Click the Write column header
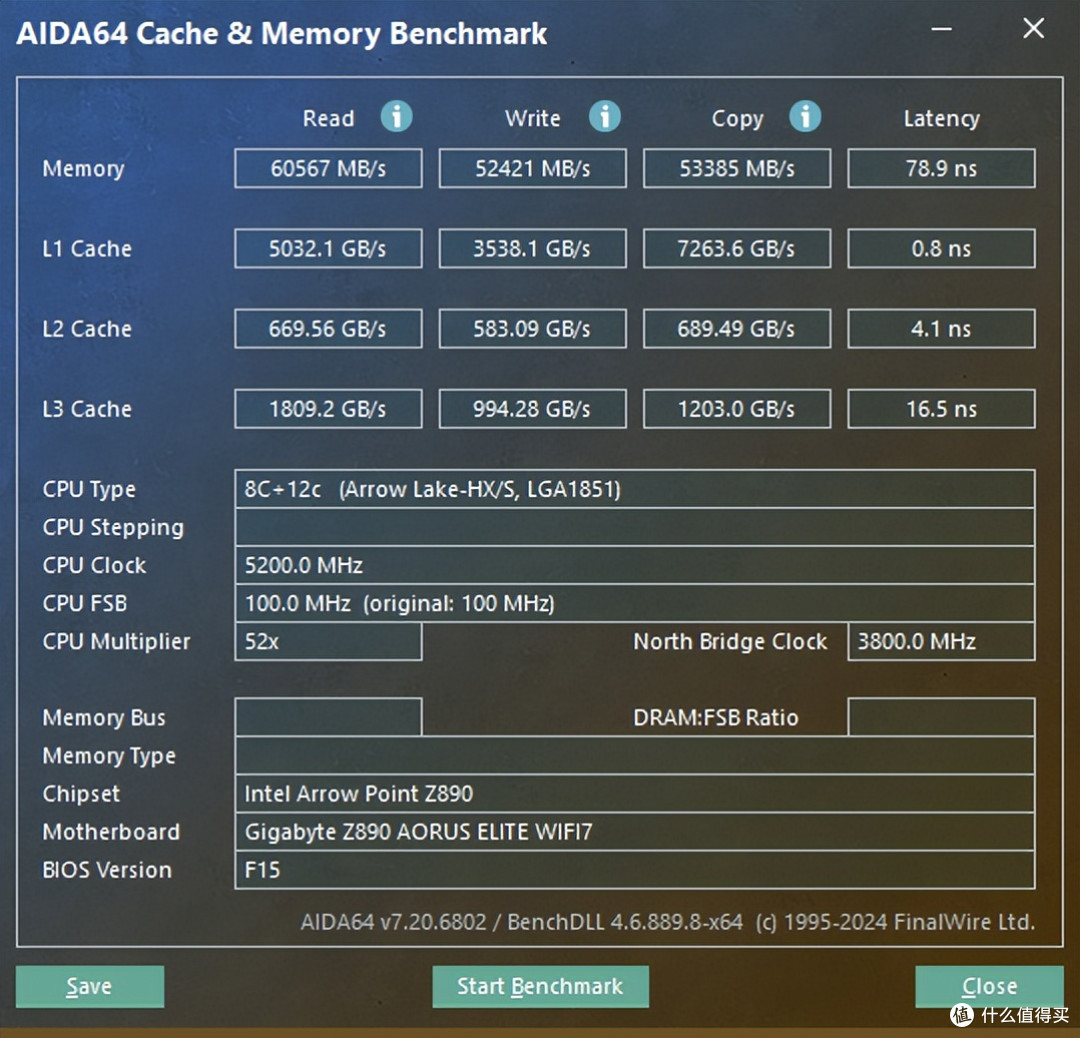The width and height of the screenshot is (1080, 1038). point(532,118)
